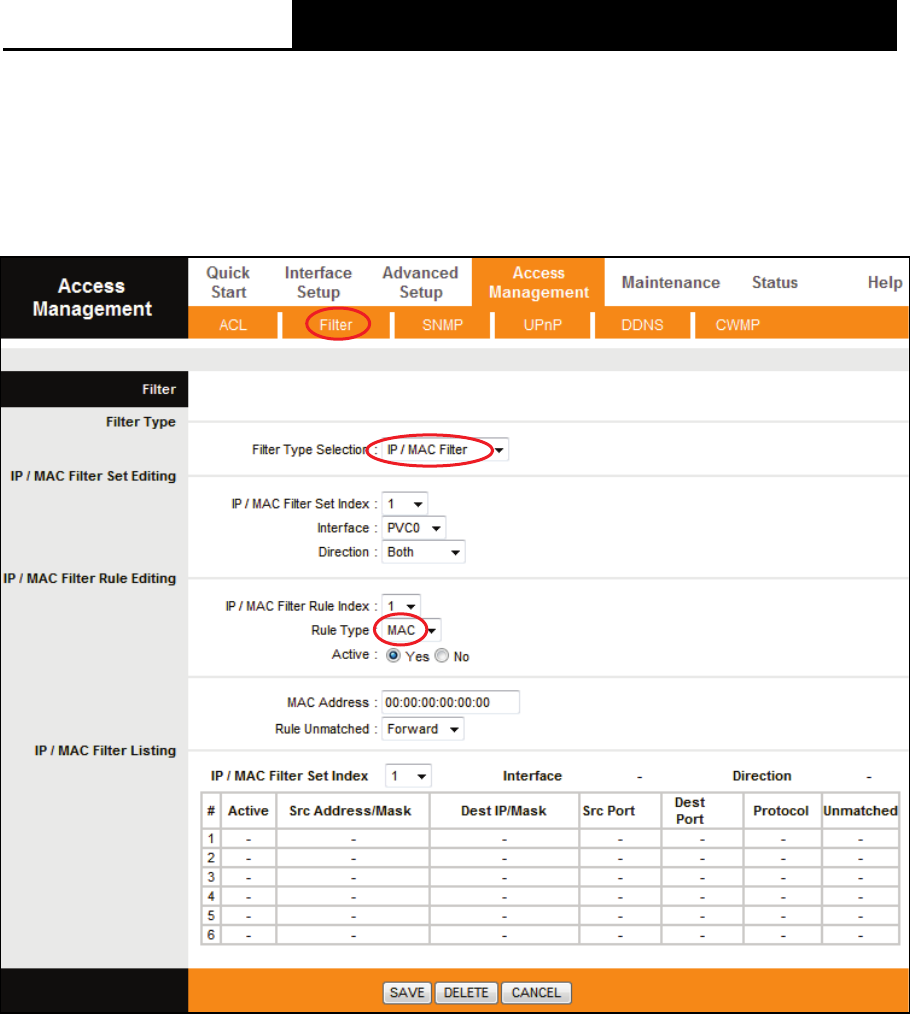Click the Unmatched column header
This screenshot has width=910, height=1014.
point(861,811)
